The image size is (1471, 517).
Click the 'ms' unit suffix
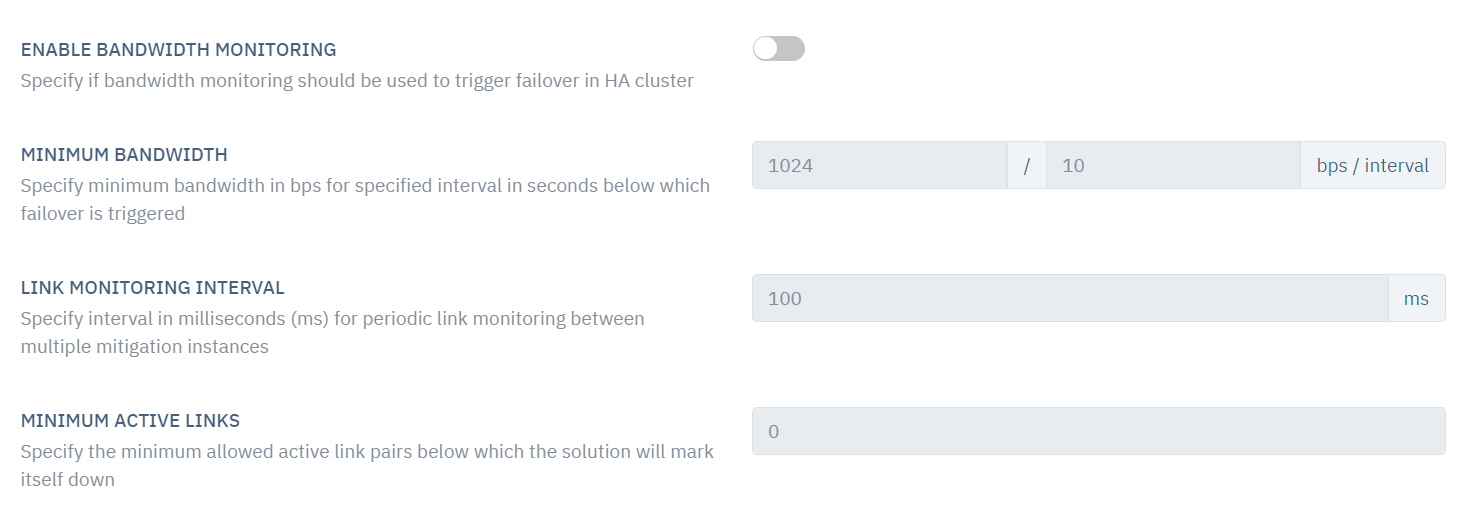coord(1416,298)
